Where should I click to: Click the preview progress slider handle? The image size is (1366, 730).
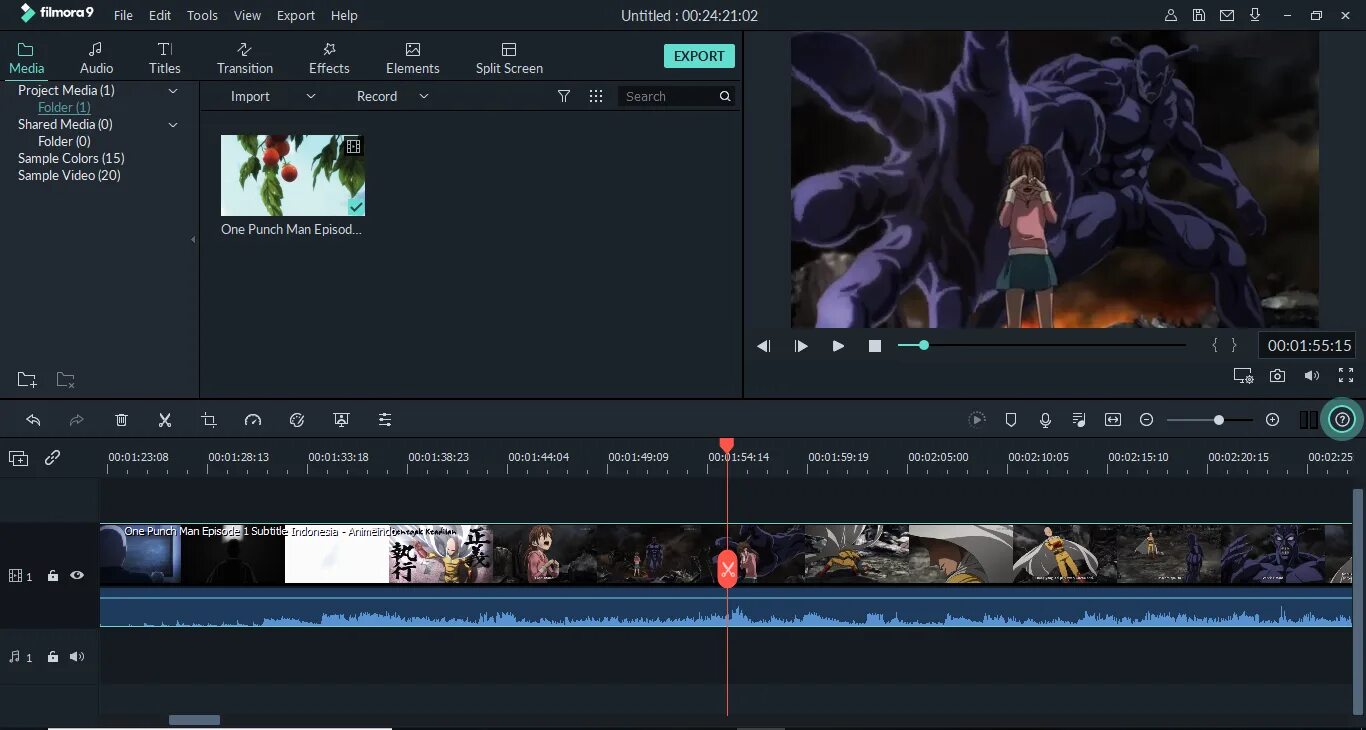click(x=924, y=345)
